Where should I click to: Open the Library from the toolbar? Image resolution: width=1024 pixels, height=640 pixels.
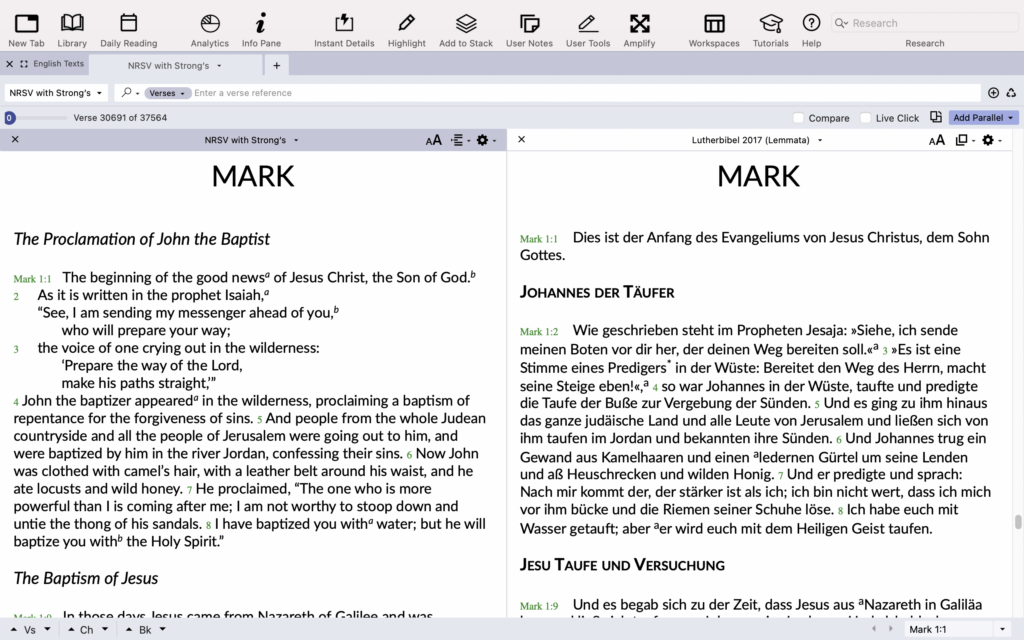72,23
